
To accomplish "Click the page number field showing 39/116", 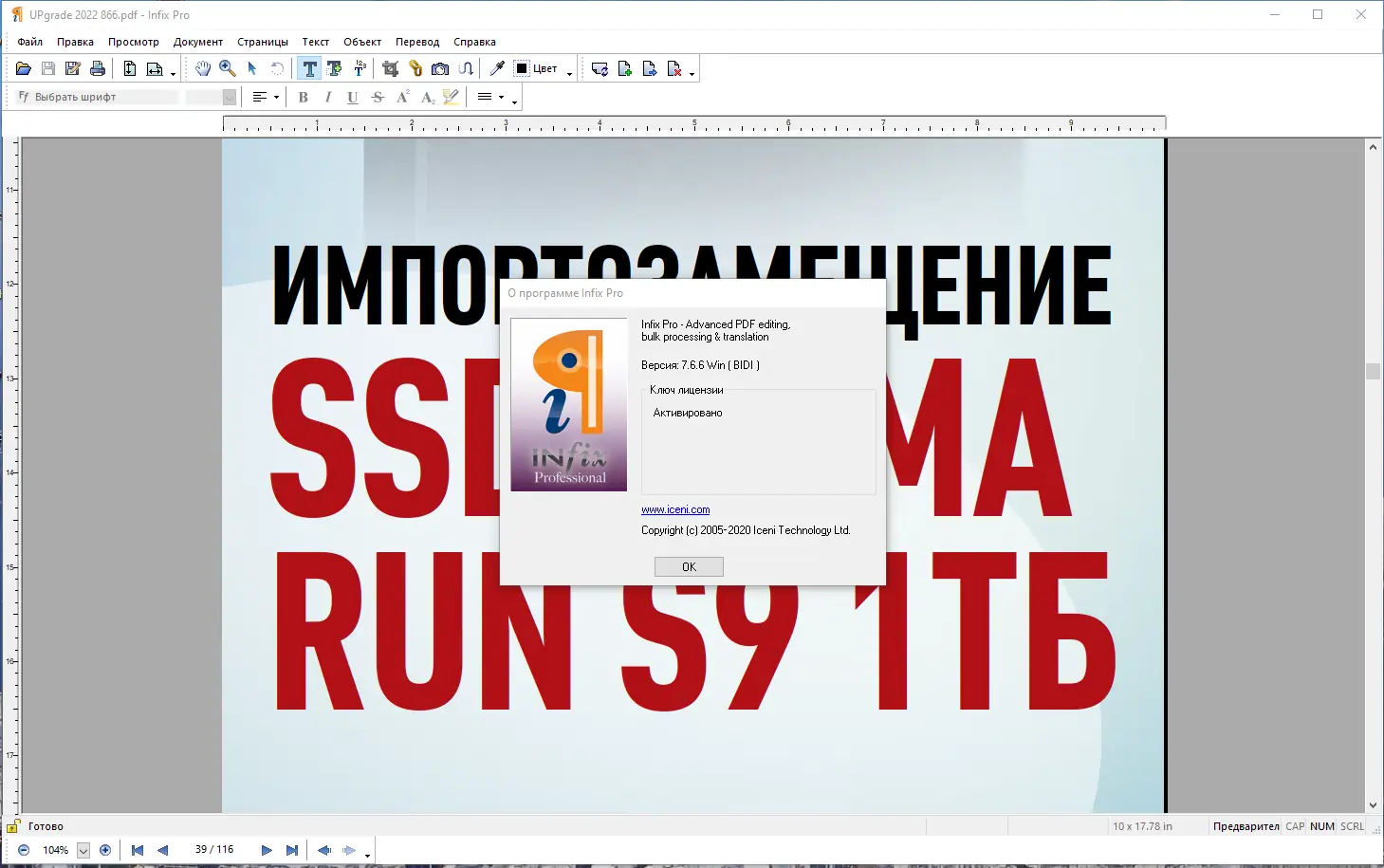I will [214, 850].
